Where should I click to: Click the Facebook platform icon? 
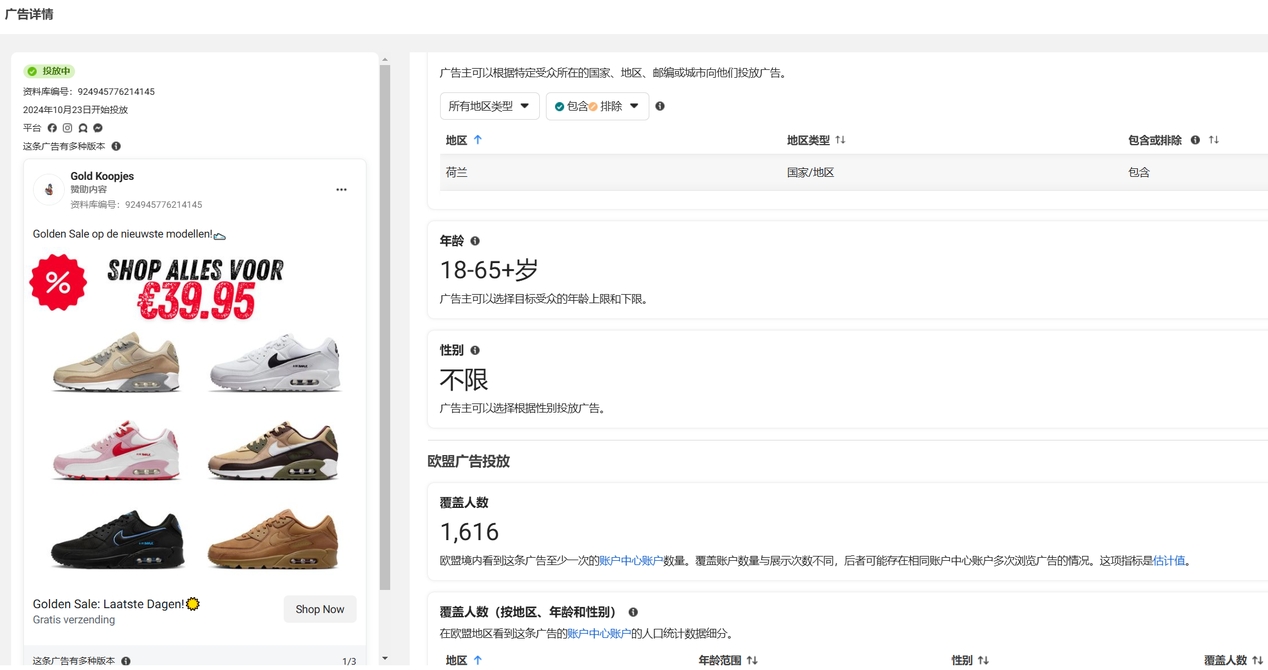tap(52, 128)
